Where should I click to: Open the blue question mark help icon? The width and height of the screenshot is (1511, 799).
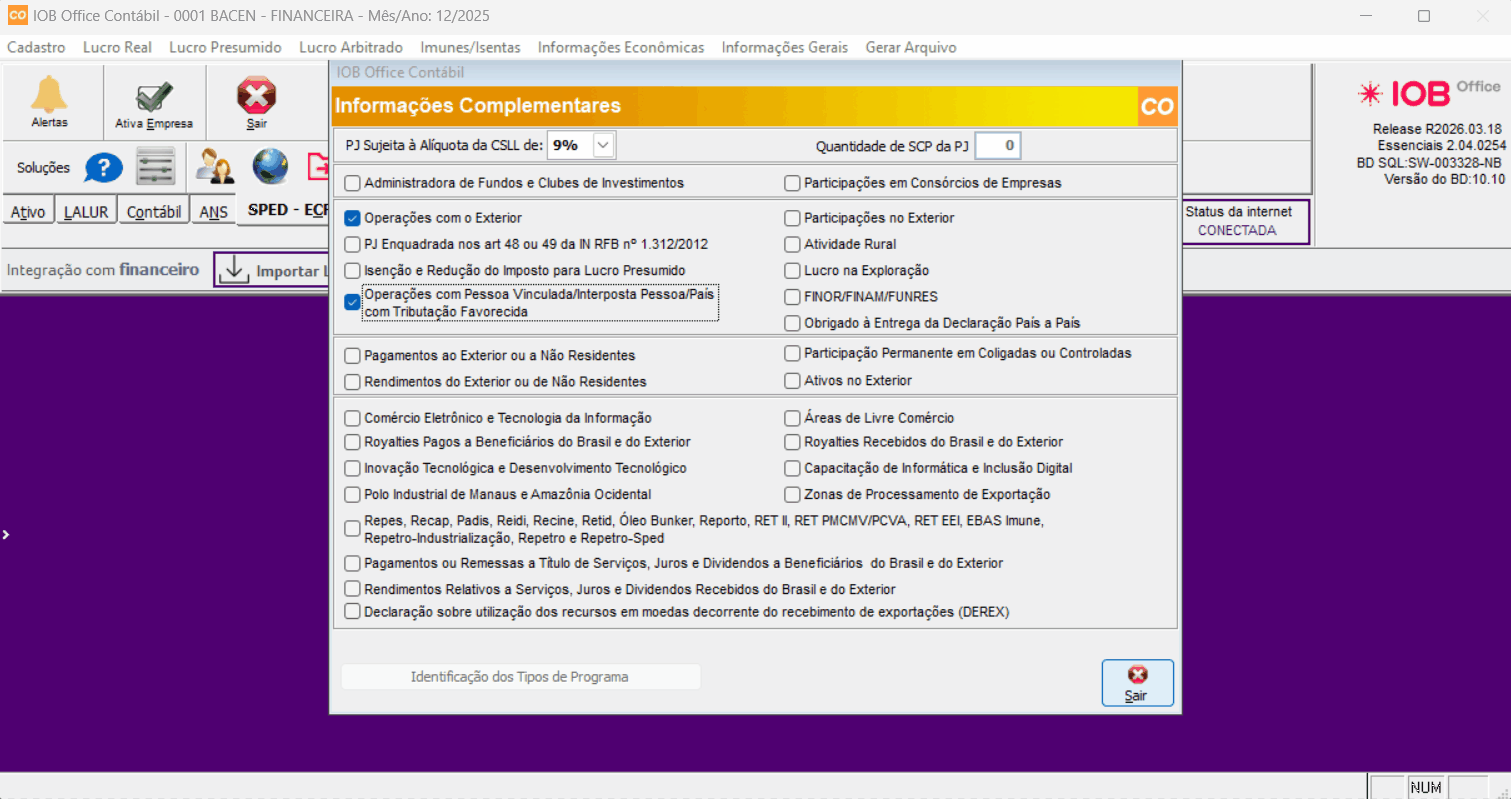click(103, 168)
